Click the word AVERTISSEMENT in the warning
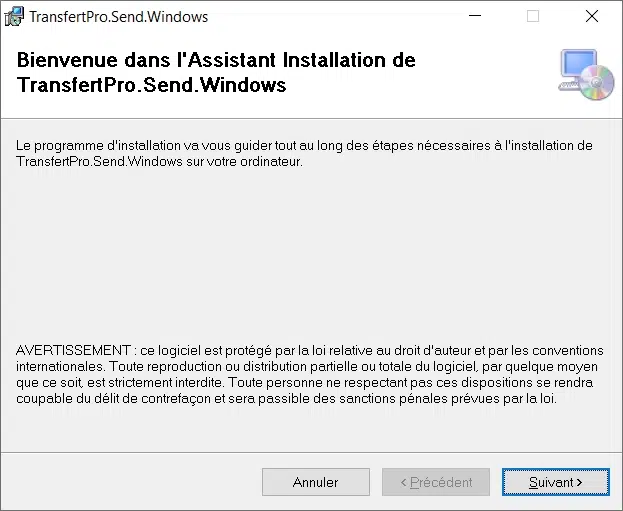This screenshot has height=511, width=623. (73, 350)
